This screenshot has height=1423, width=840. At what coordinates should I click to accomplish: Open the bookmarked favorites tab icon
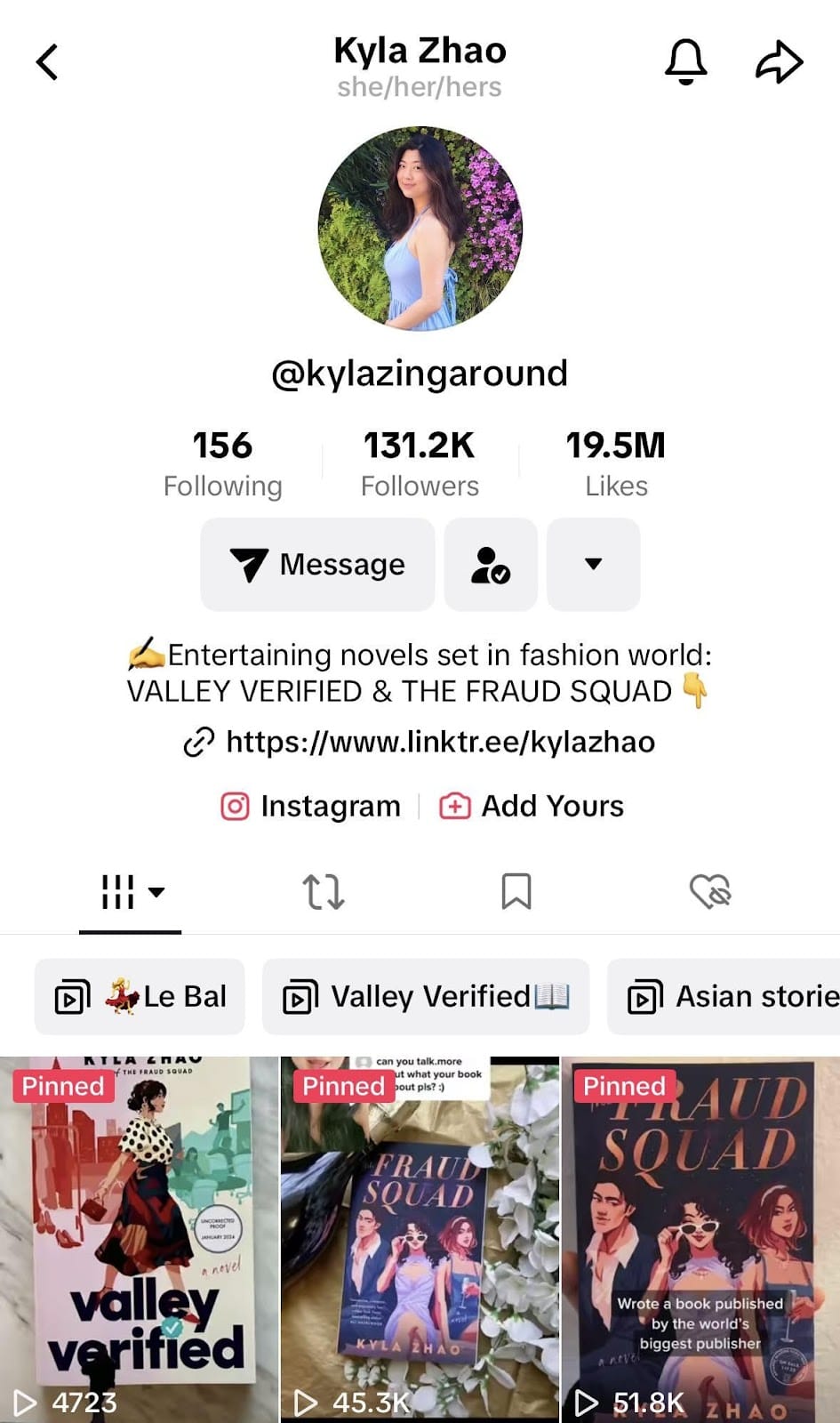516,891
